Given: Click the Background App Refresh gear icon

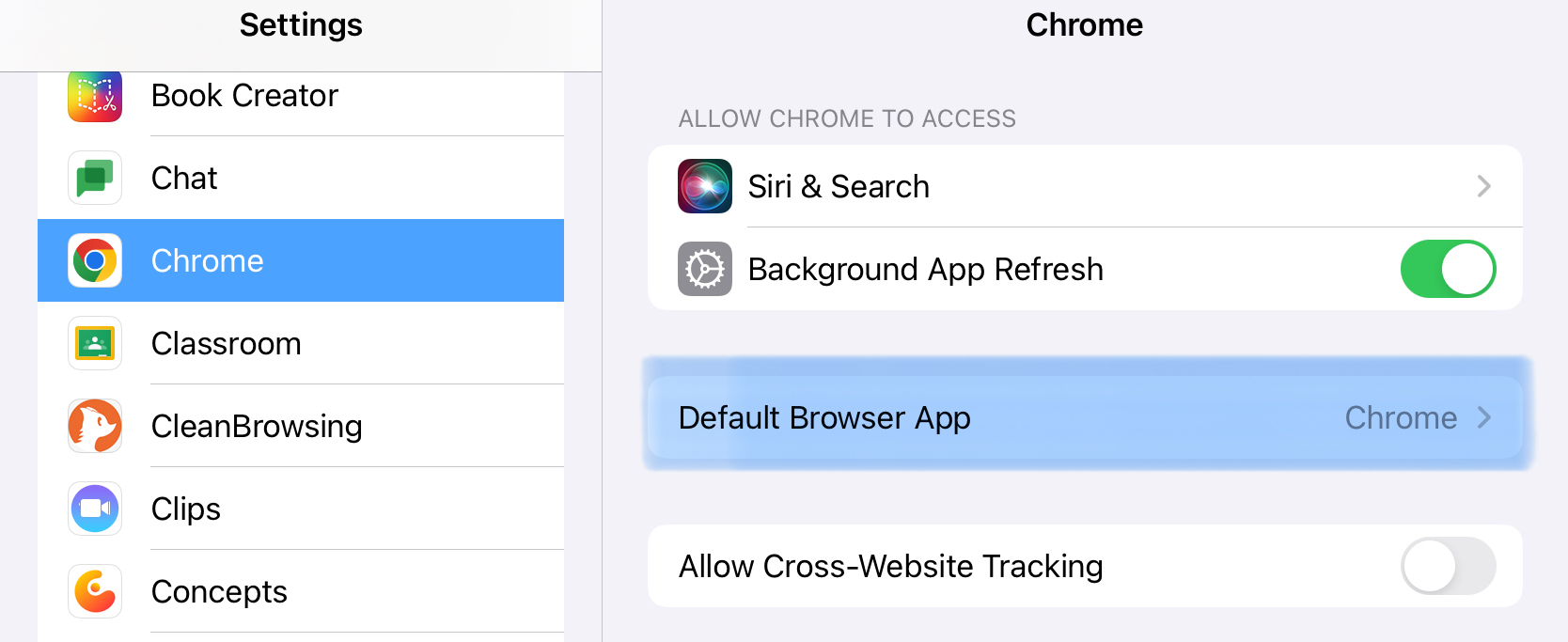Looking at the screenshot, I should pos(705,269).
